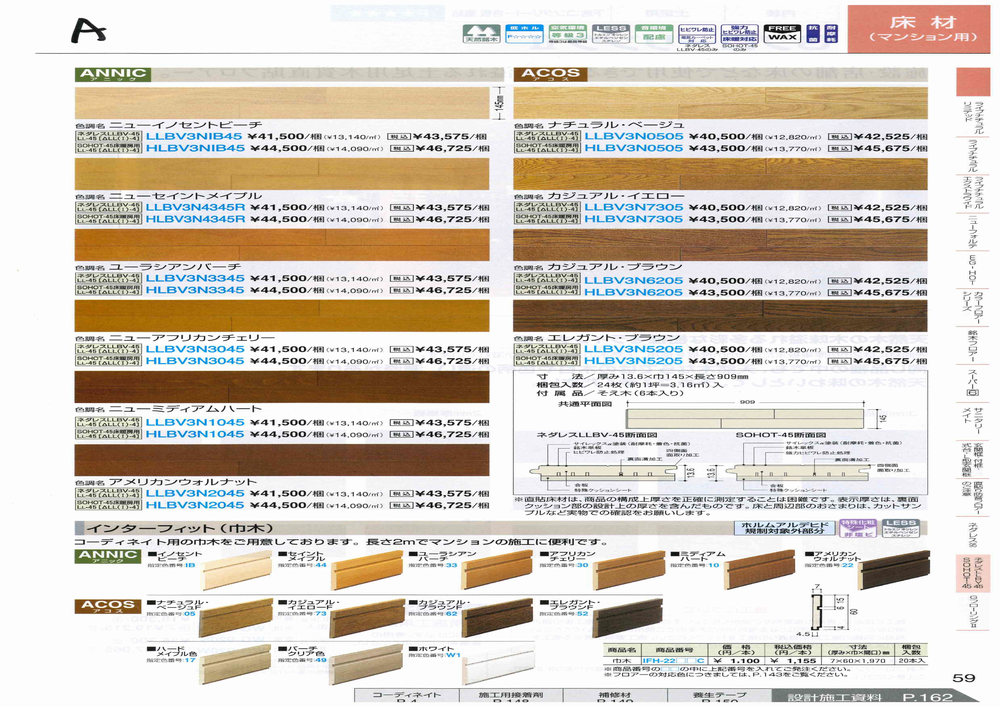Select the ニューフォルテ side index tab
Viewport: 1000px width, 707px height.
pos(971,232)
